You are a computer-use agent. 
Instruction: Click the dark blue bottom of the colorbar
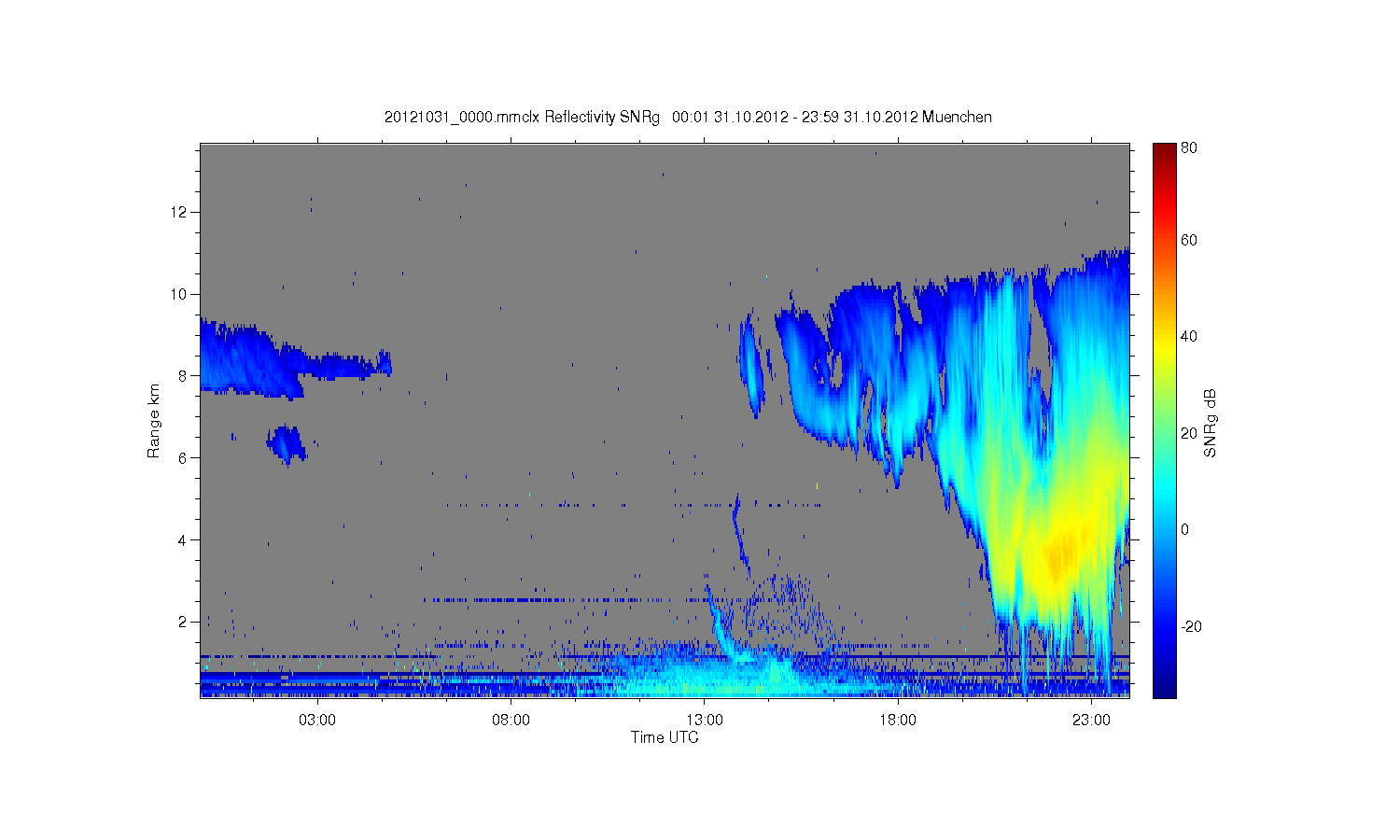tap(1164, 686)
